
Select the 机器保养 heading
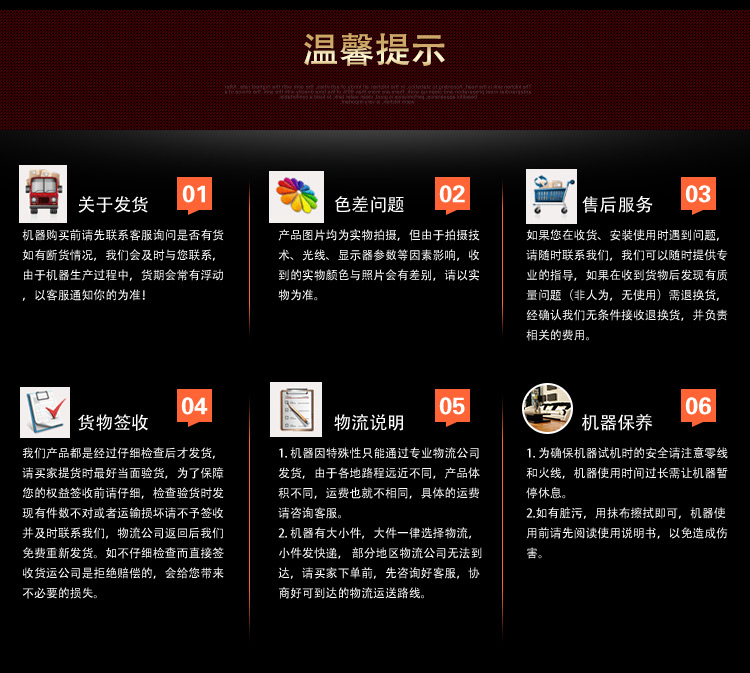618,422
